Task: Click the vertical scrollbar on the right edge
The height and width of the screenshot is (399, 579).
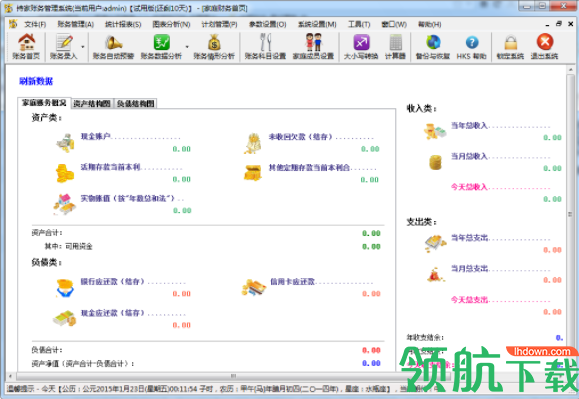Action: [570, 214]
